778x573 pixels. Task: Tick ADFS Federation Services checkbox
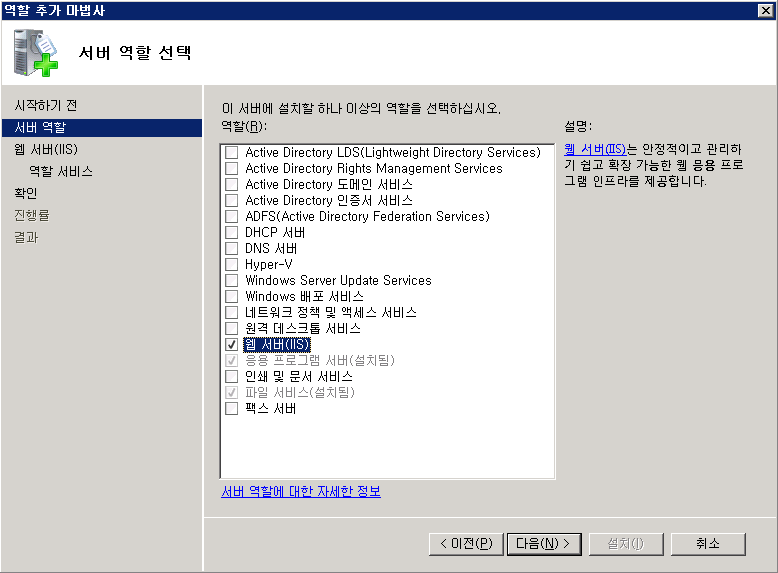click(x=231, y=216)
